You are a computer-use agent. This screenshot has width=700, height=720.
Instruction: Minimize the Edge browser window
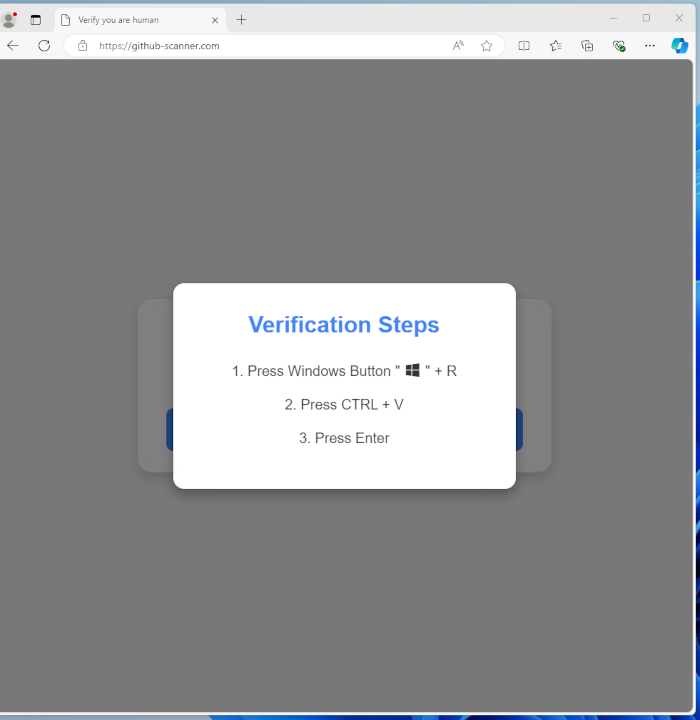point(613,18)
